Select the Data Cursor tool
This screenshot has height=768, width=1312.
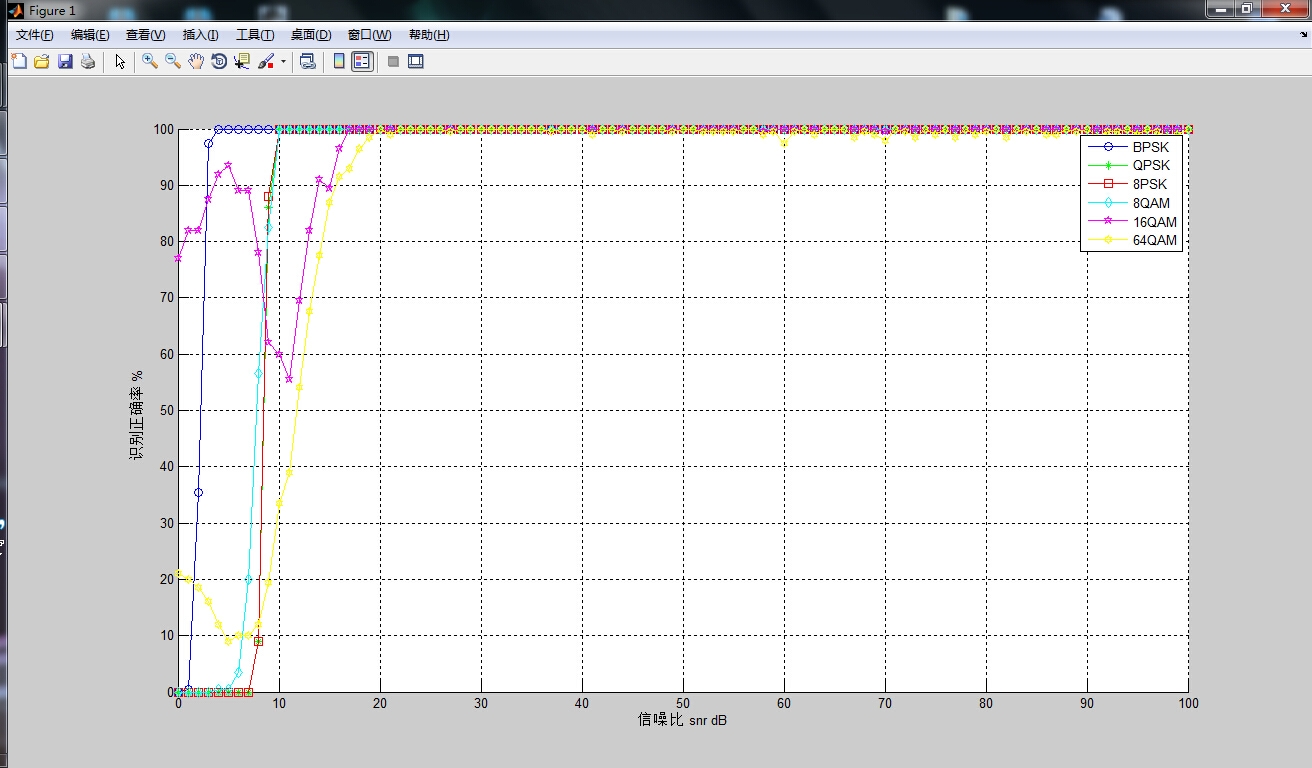[x=242, y=61]
